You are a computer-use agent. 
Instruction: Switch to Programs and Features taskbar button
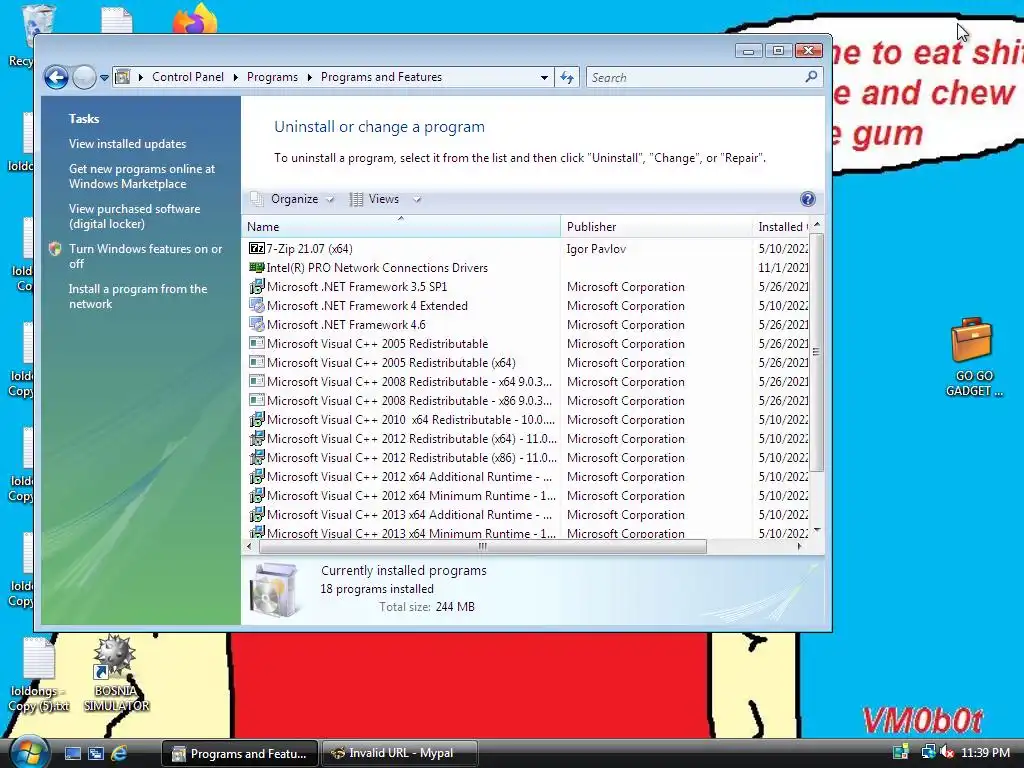coord(240,754)
